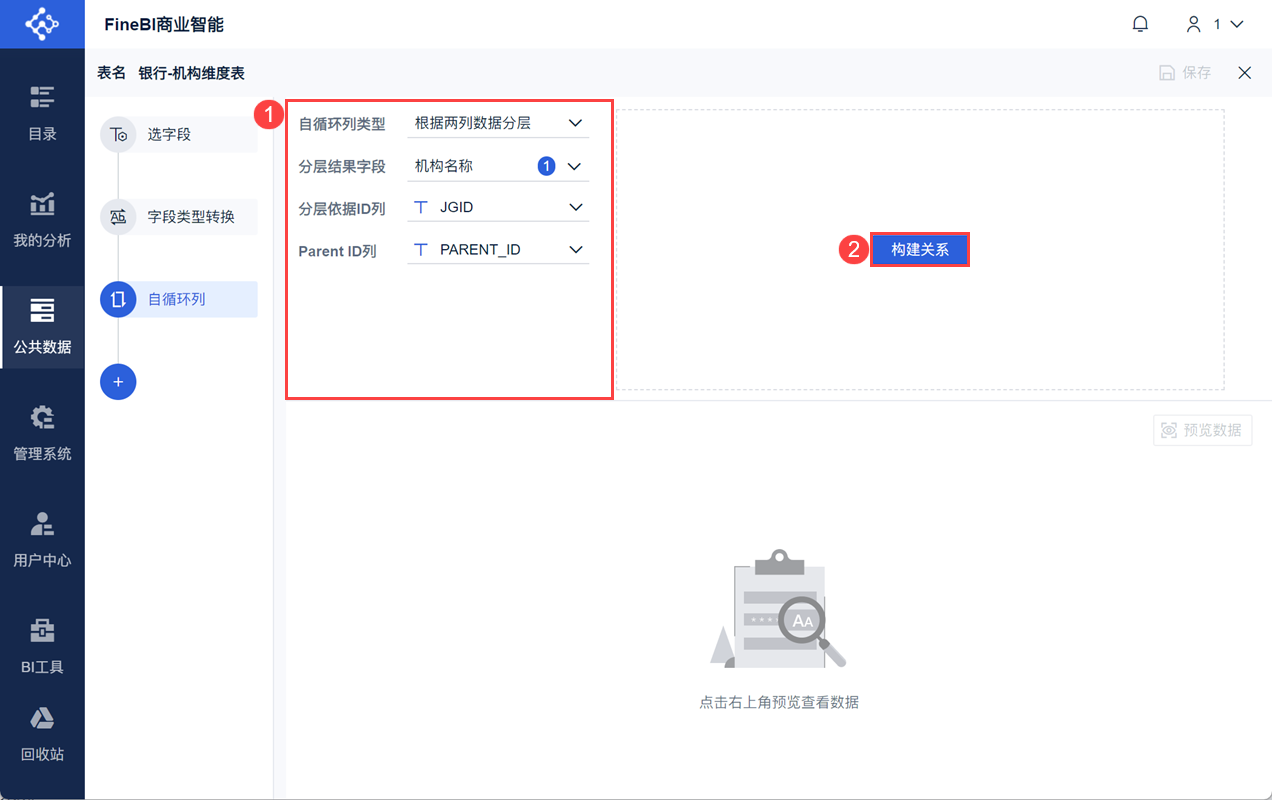
Task: Click 点击右上角预览查看数据 hint text
Action: (x=779, y=702)
